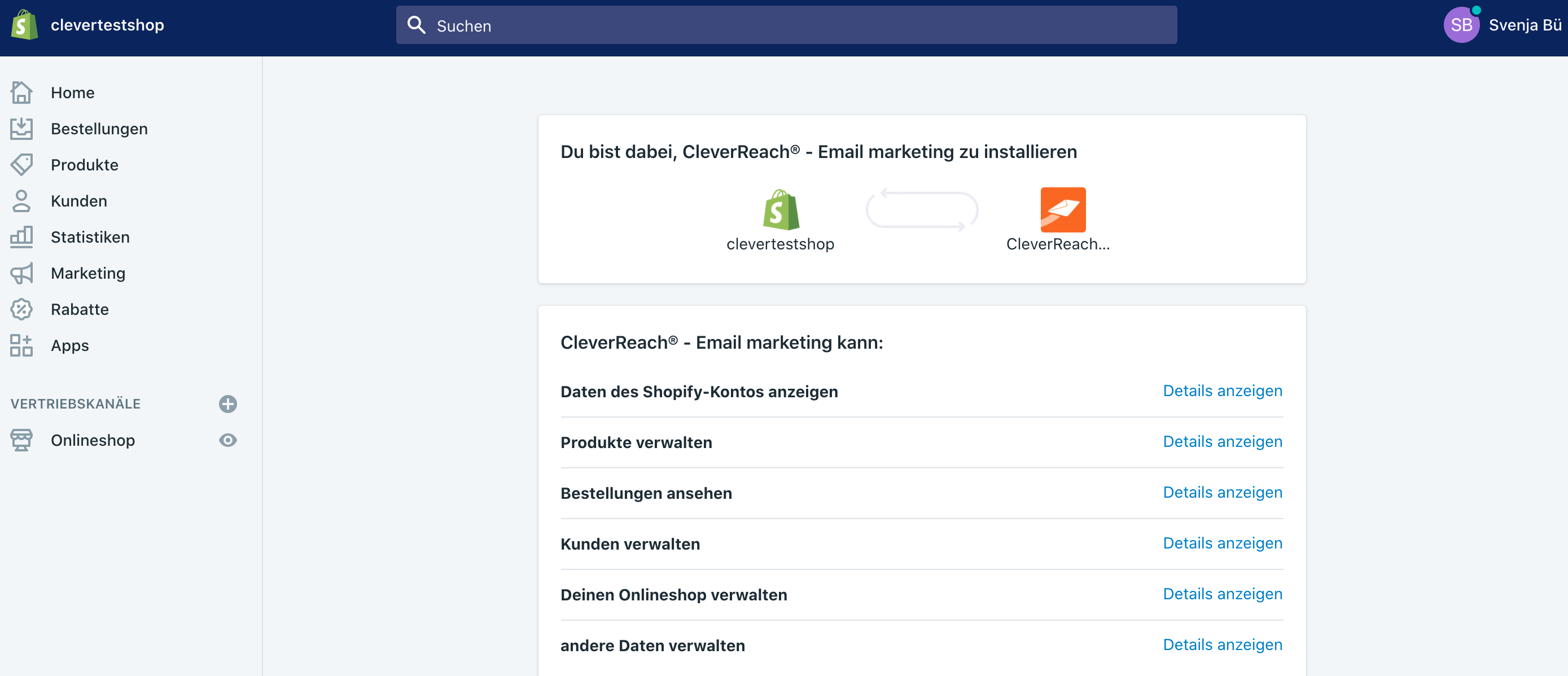Click the clevertestshop store name in header
The height and width of the screenshot is (676, 1568).
(x=108, y=25)
